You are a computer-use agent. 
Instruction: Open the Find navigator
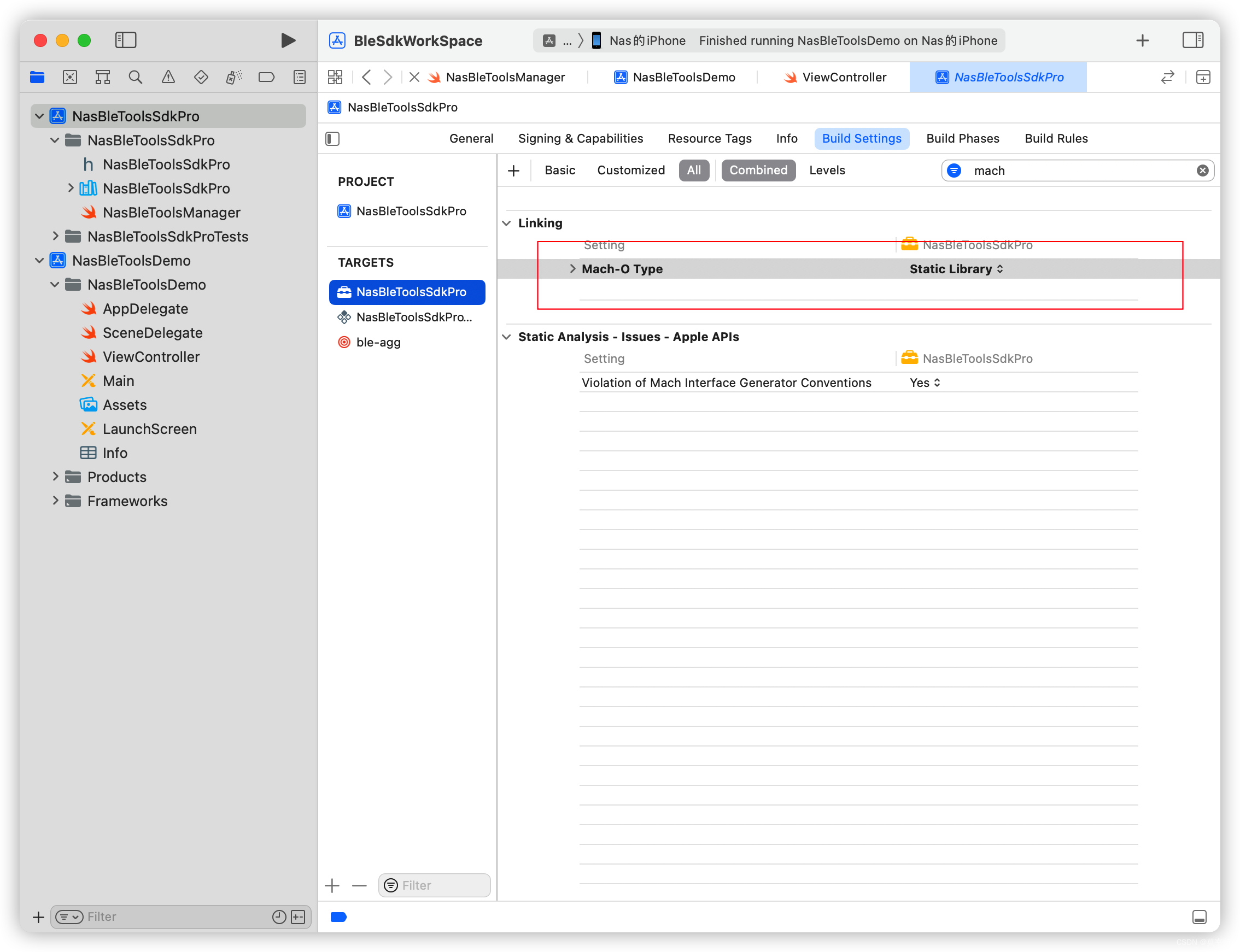click(x=136, y=77)
